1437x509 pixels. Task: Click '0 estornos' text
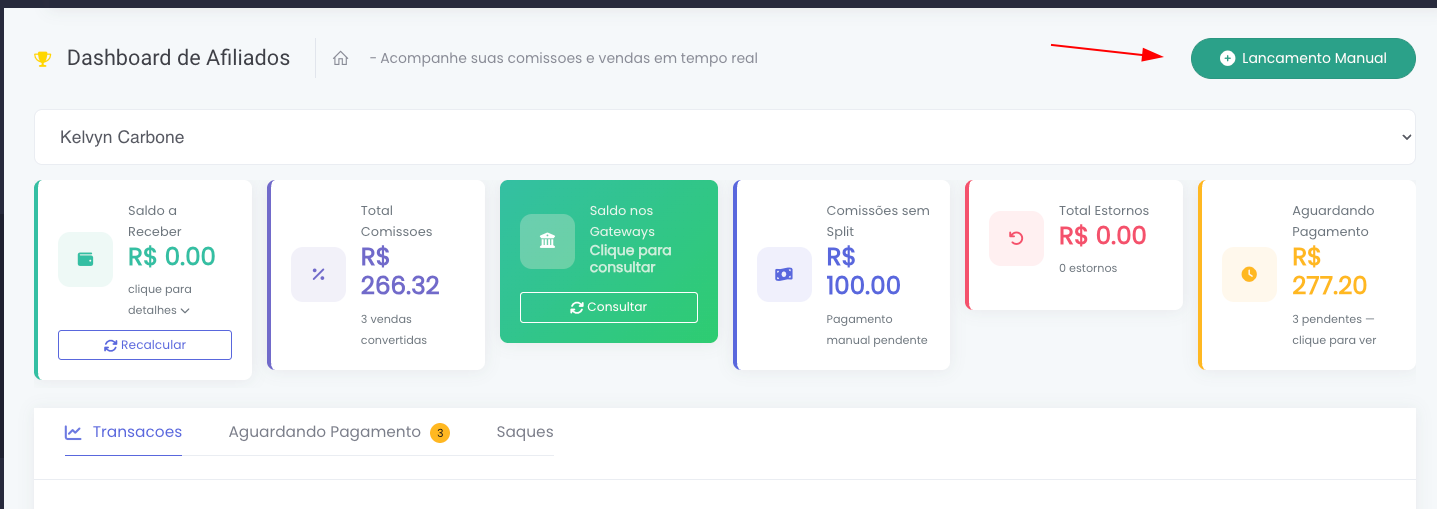tap(1088, 268)
